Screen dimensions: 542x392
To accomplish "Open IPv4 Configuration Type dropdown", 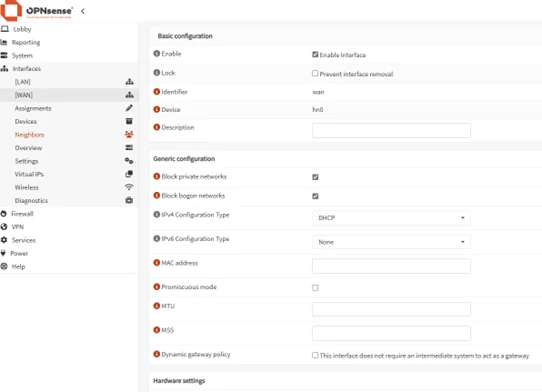I will (391, 218).
